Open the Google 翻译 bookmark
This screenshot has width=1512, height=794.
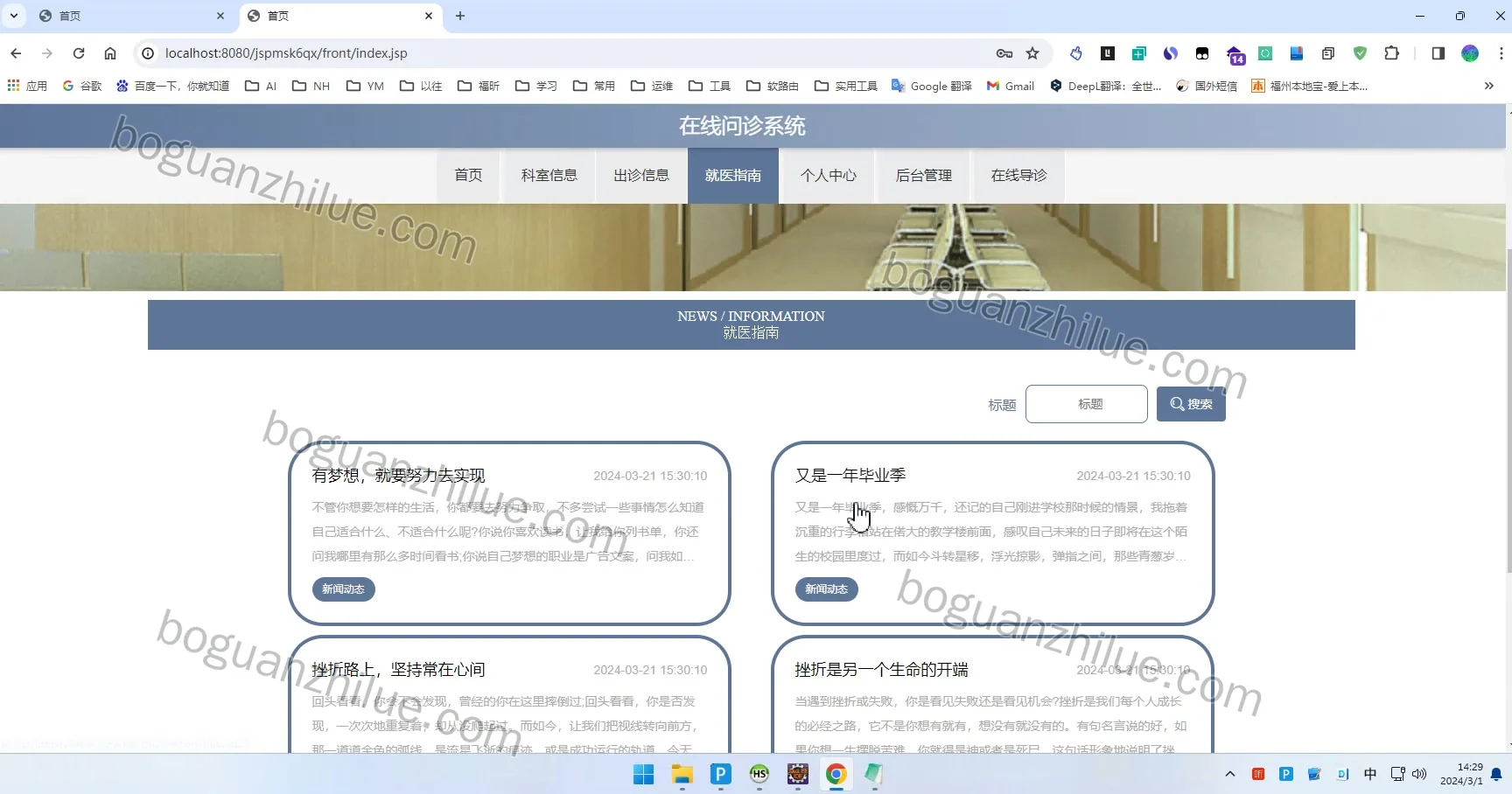point(931,86)
